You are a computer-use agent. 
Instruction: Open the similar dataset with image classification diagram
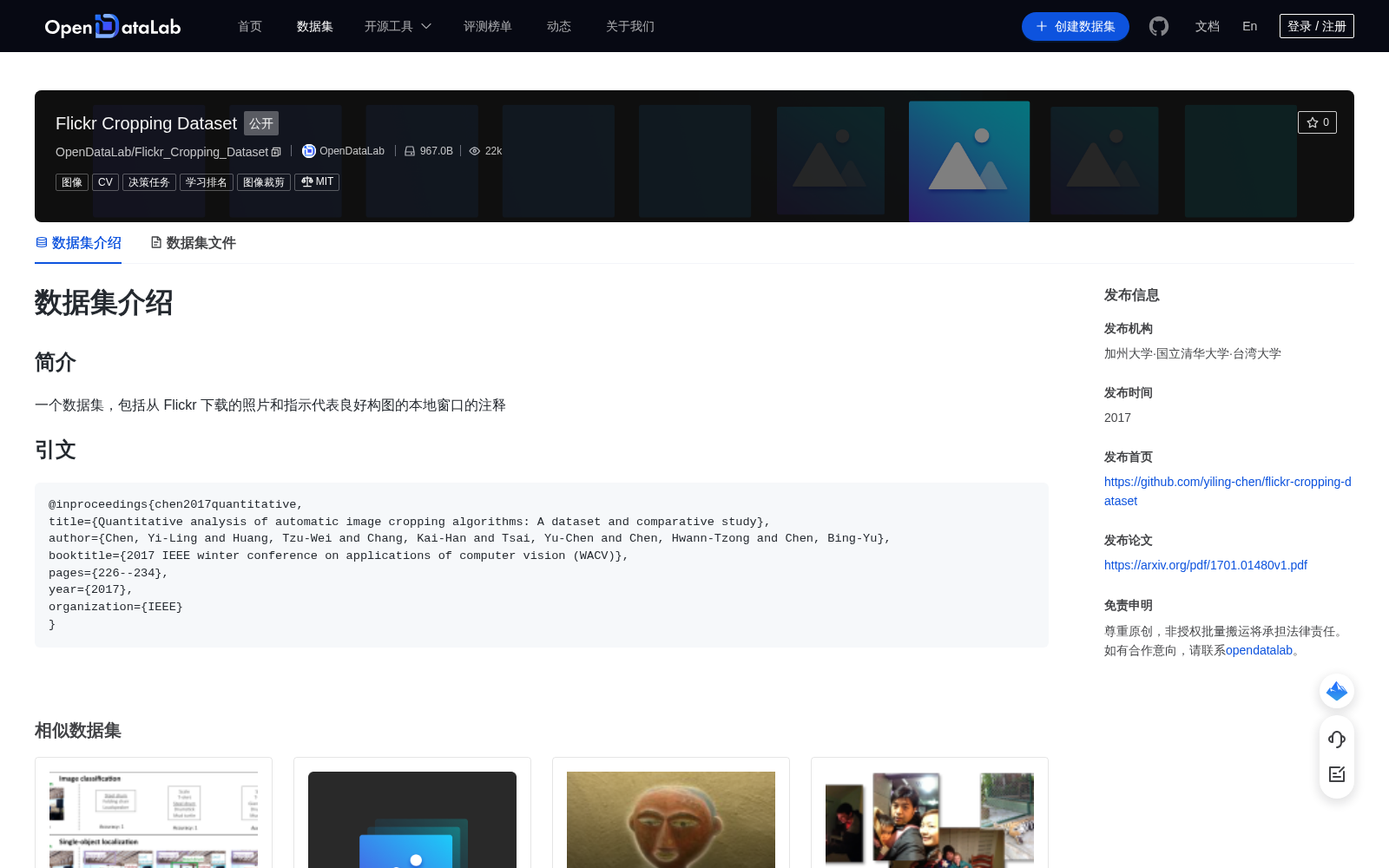tap(154, 812)
